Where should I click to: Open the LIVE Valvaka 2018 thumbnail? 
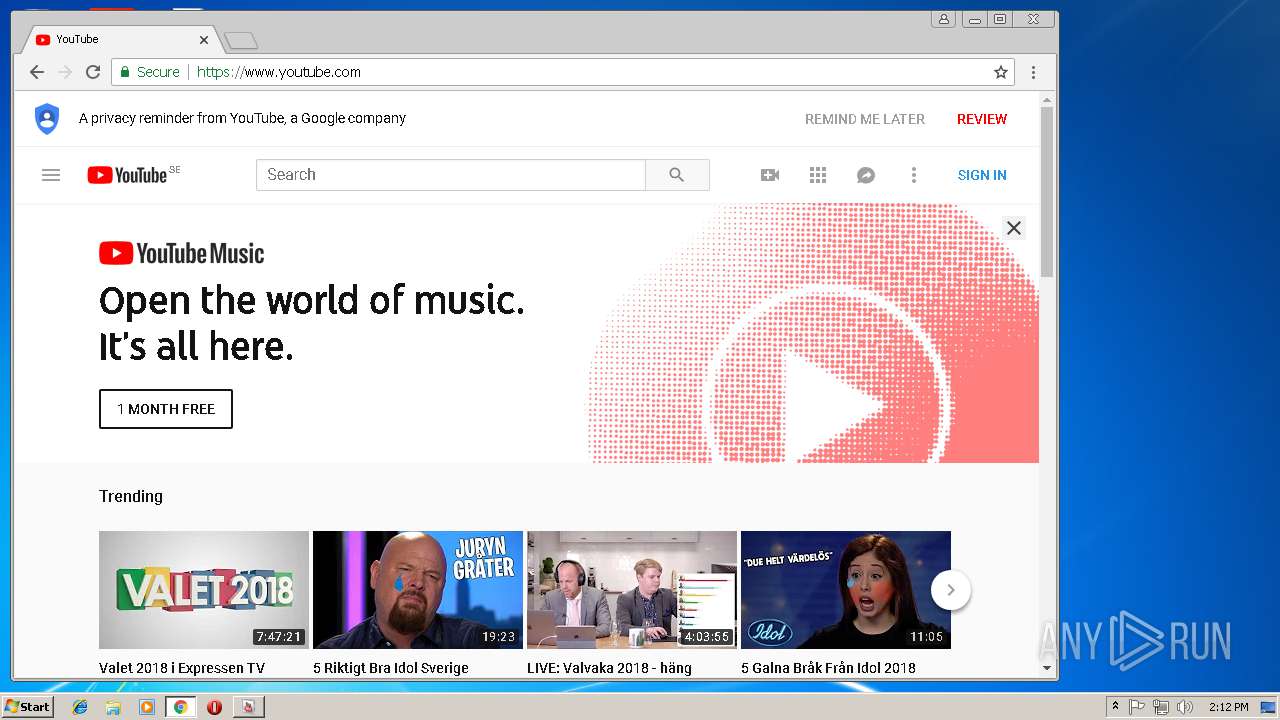tap(632, 590)
